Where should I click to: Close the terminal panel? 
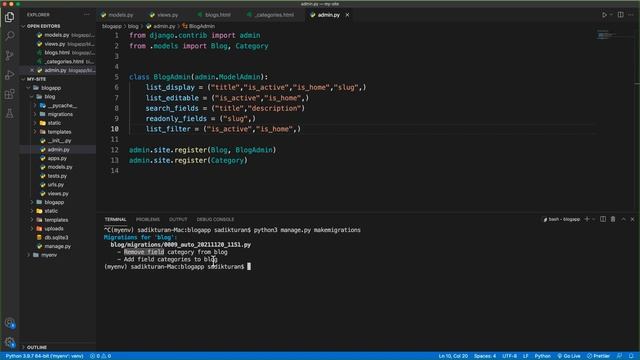(x=633, y=219)
